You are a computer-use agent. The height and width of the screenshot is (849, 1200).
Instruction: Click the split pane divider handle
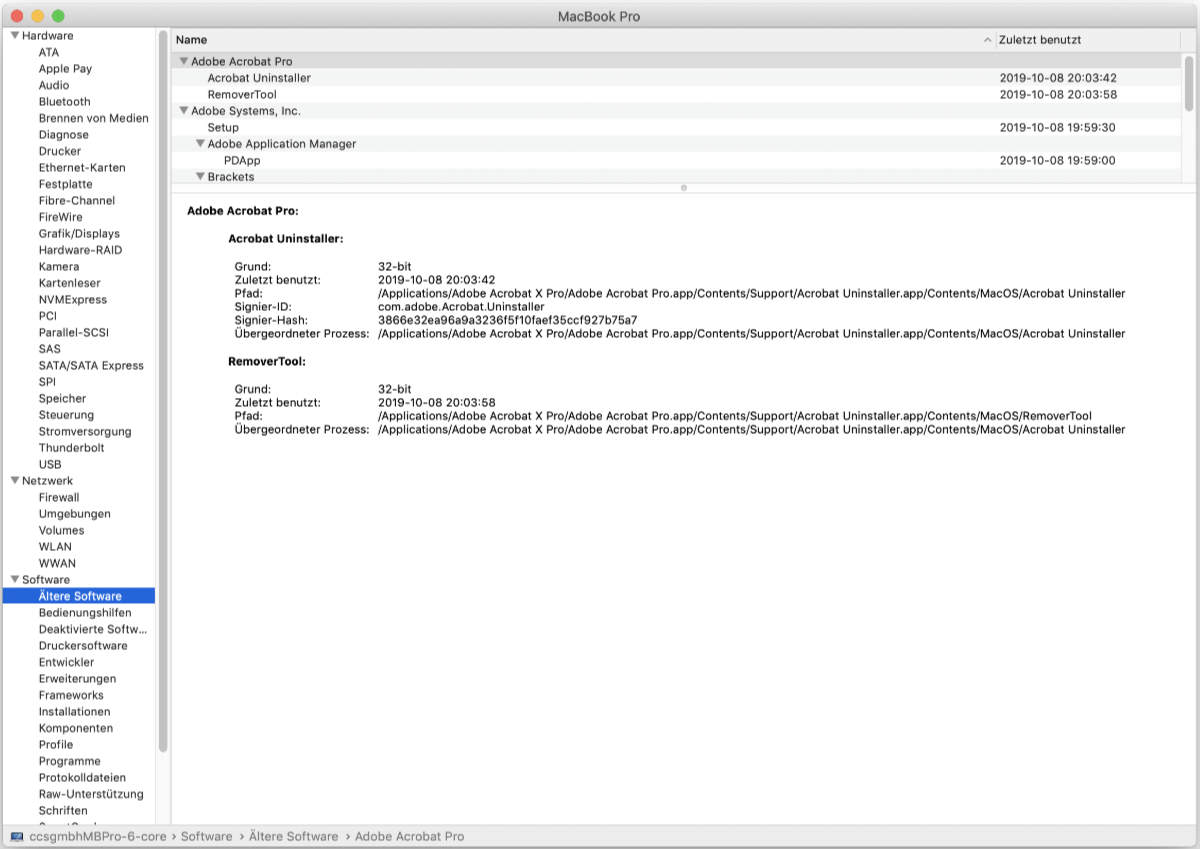684,187
